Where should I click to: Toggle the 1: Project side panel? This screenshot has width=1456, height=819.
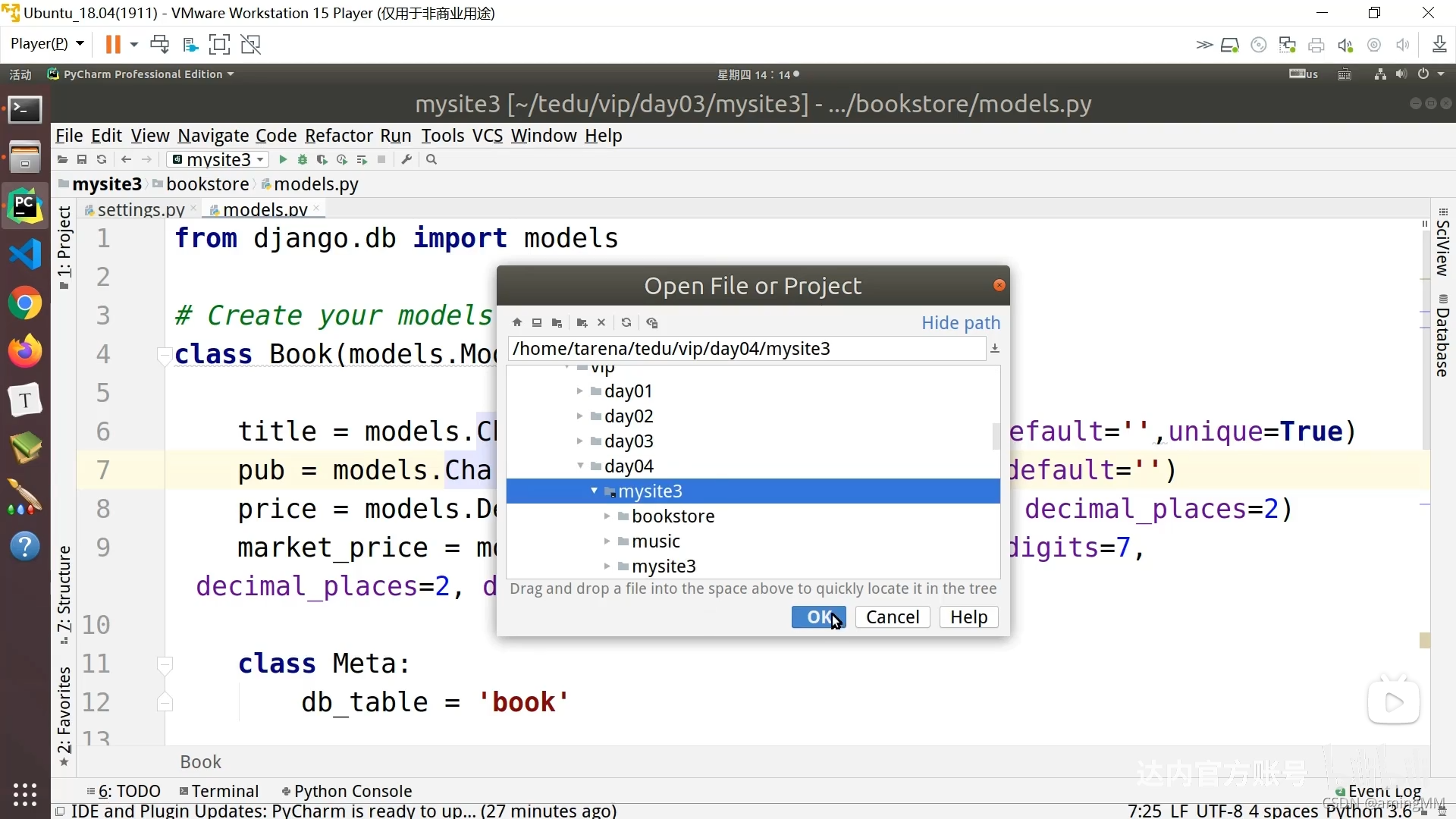pos(64,247)
